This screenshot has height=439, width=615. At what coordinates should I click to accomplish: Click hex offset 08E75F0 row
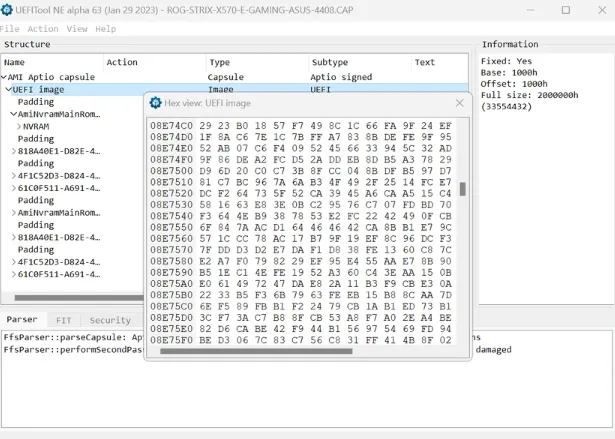pyautogui.click(x=301, y=340)
